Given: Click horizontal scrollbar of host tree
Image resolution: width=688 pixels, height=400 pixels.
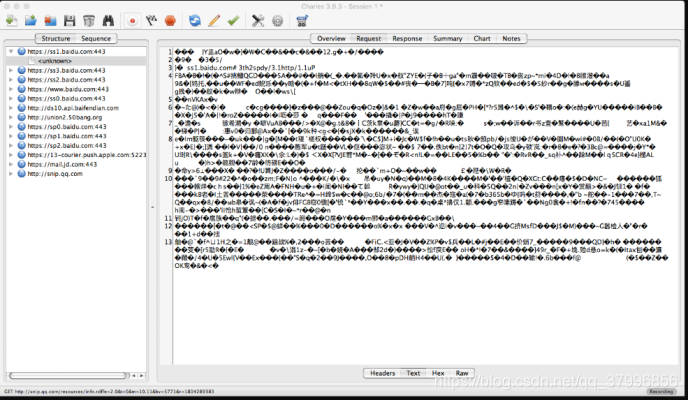Looking at the screenshot, I should pos(68,376).
